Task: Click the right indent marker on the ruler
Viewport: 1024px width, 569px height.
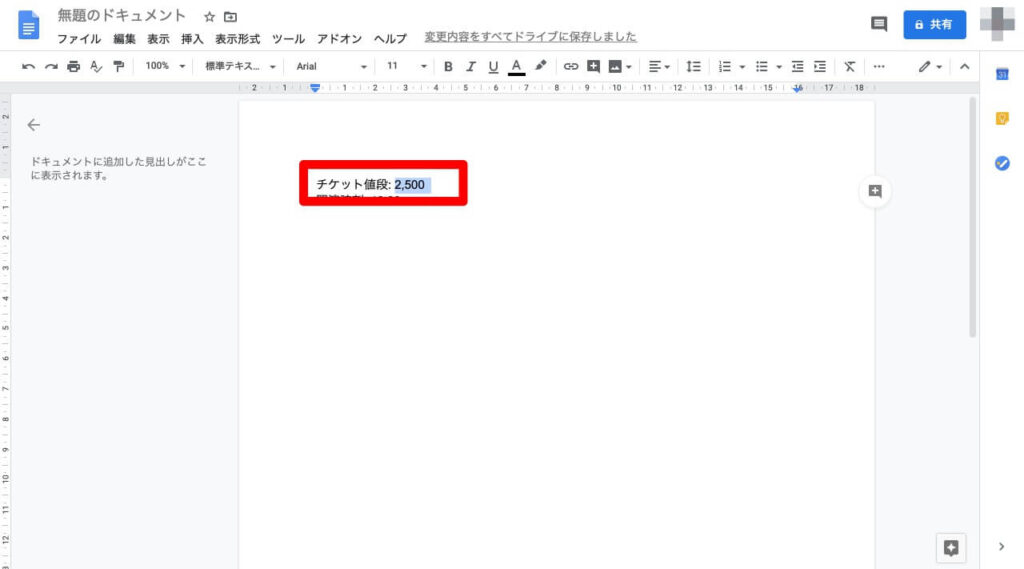Action: point(797,88)
